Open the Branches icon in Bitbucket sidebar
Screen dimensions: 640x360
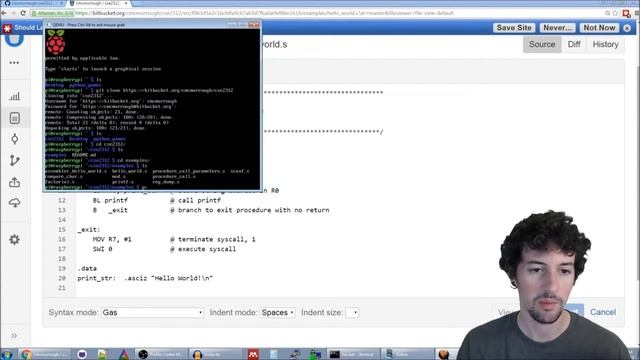[x=15, y=160]
